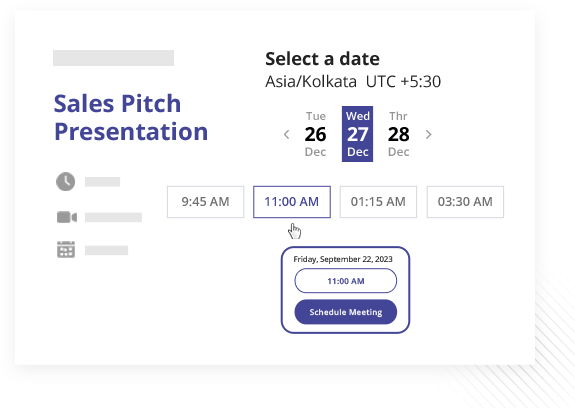Click the Friday, September 22, 2023 label
The image size is (575, 408).
343,259
